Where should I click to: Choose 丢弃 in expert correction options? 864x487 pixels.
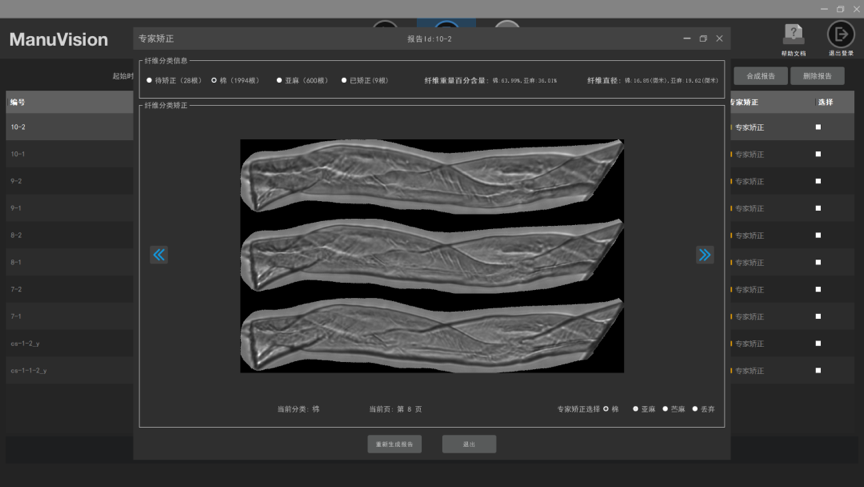tap(696, 409)
